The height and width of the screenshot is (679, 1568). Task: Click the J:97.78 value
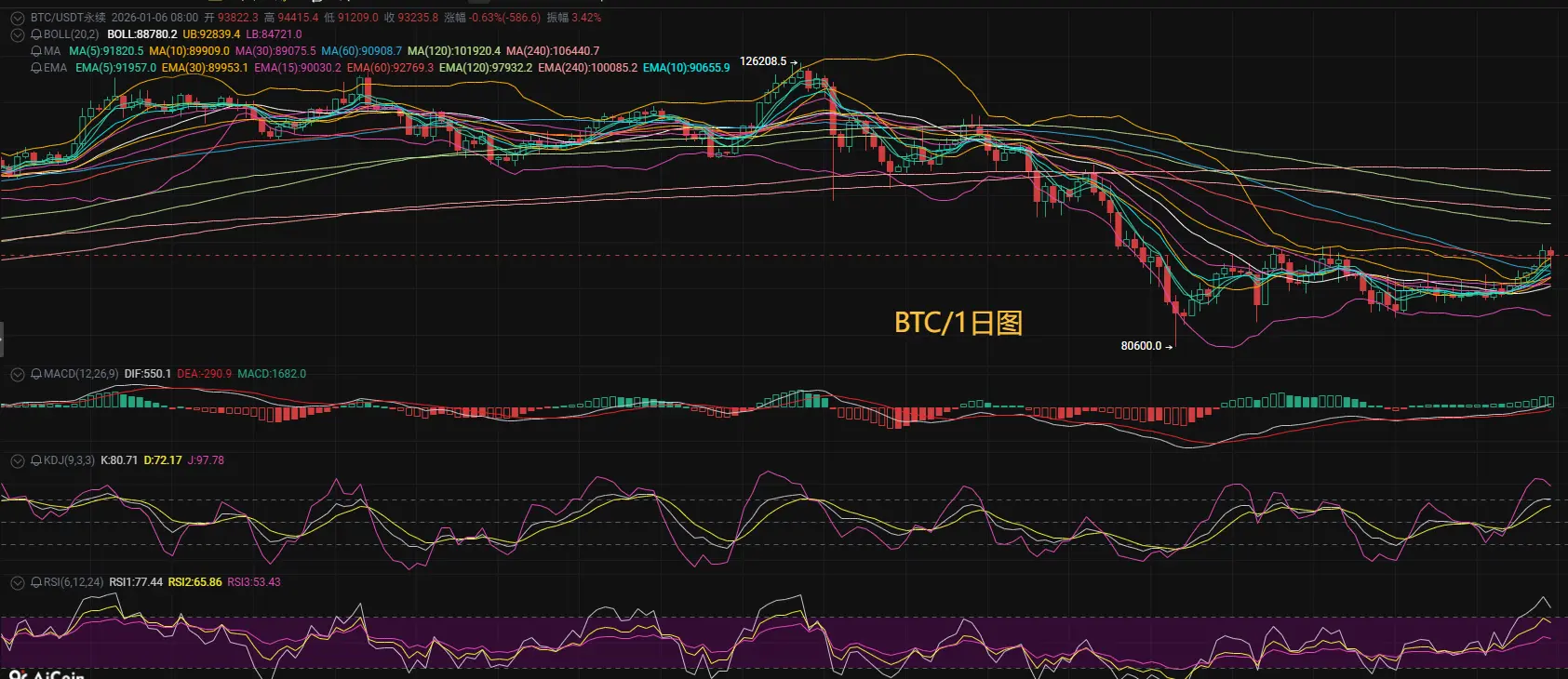(x=207, y=460)
